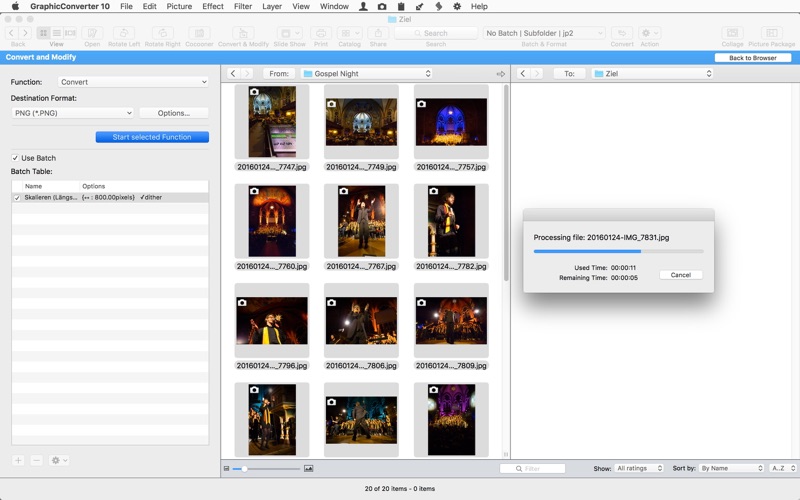Click the Rotate Right toolbar icon
Screen dimensions: 800x500
pos(161,34)
